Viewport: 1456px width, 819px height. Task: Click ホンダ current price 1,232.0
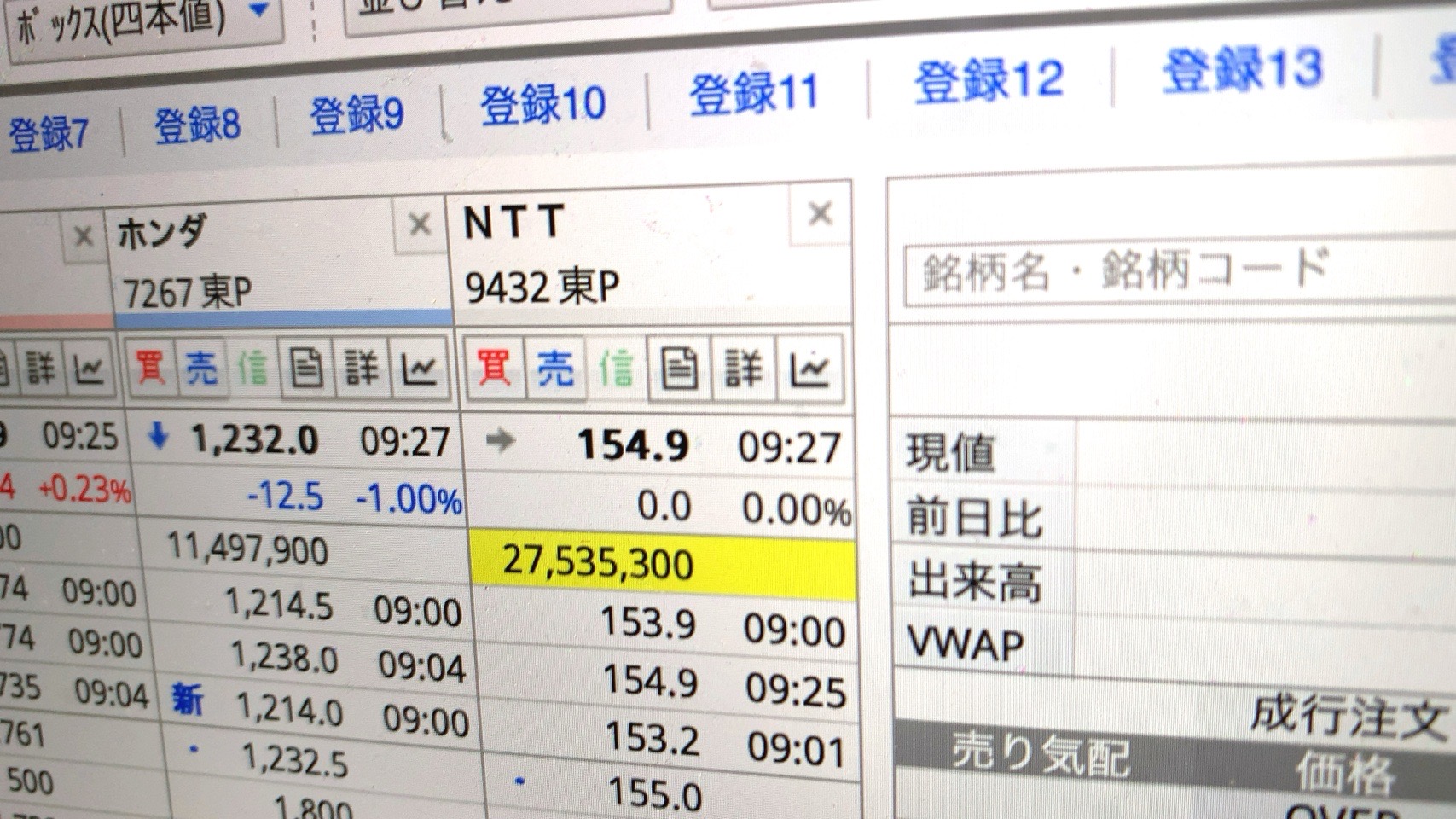(255, 440)
